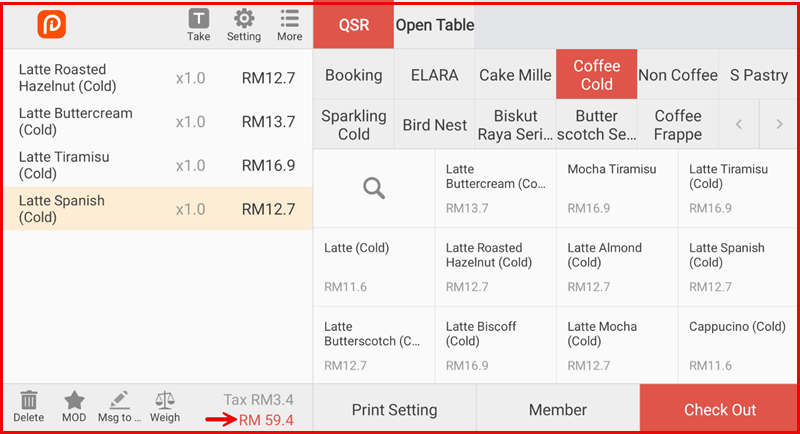Click the Member button
The height and width of the screenshot is (434, 800).
pos(557,410)
